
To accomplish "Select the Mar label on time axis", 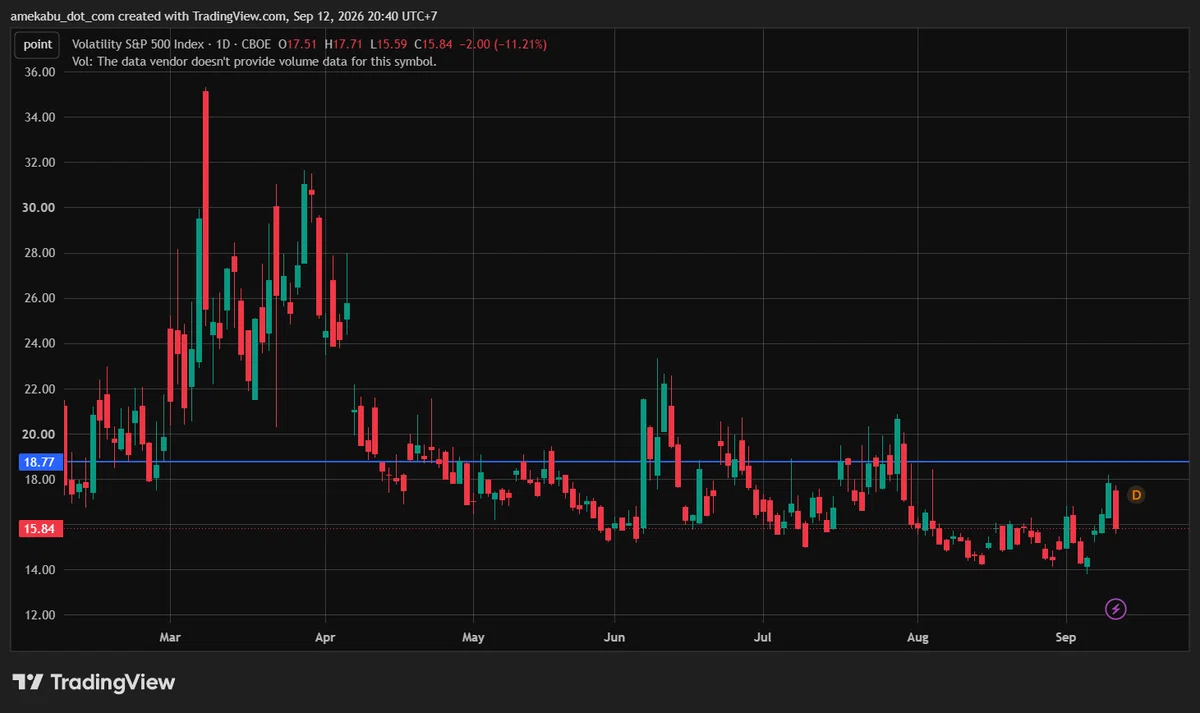I will click(170, 637).
